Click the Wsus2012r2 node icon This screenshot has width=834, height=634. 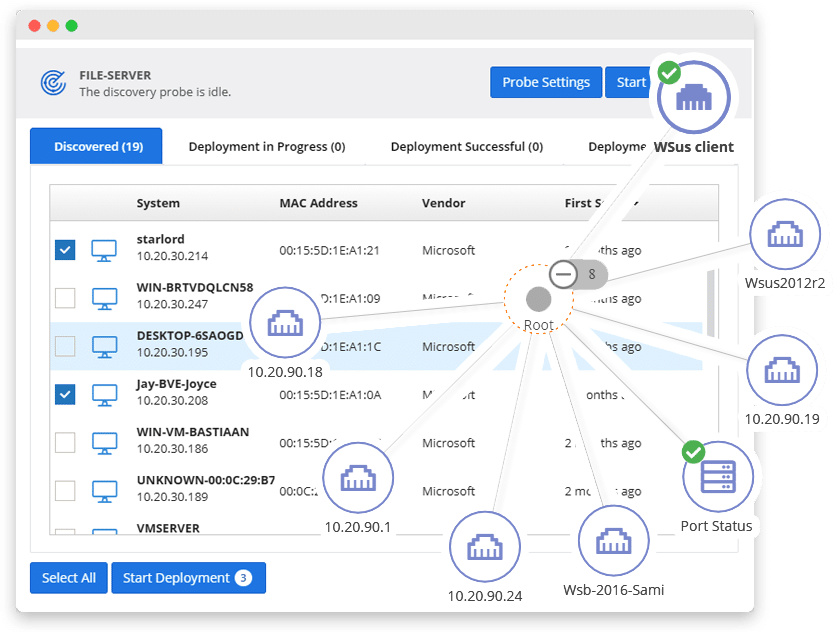pyautogui.click(x=785, y=234)
